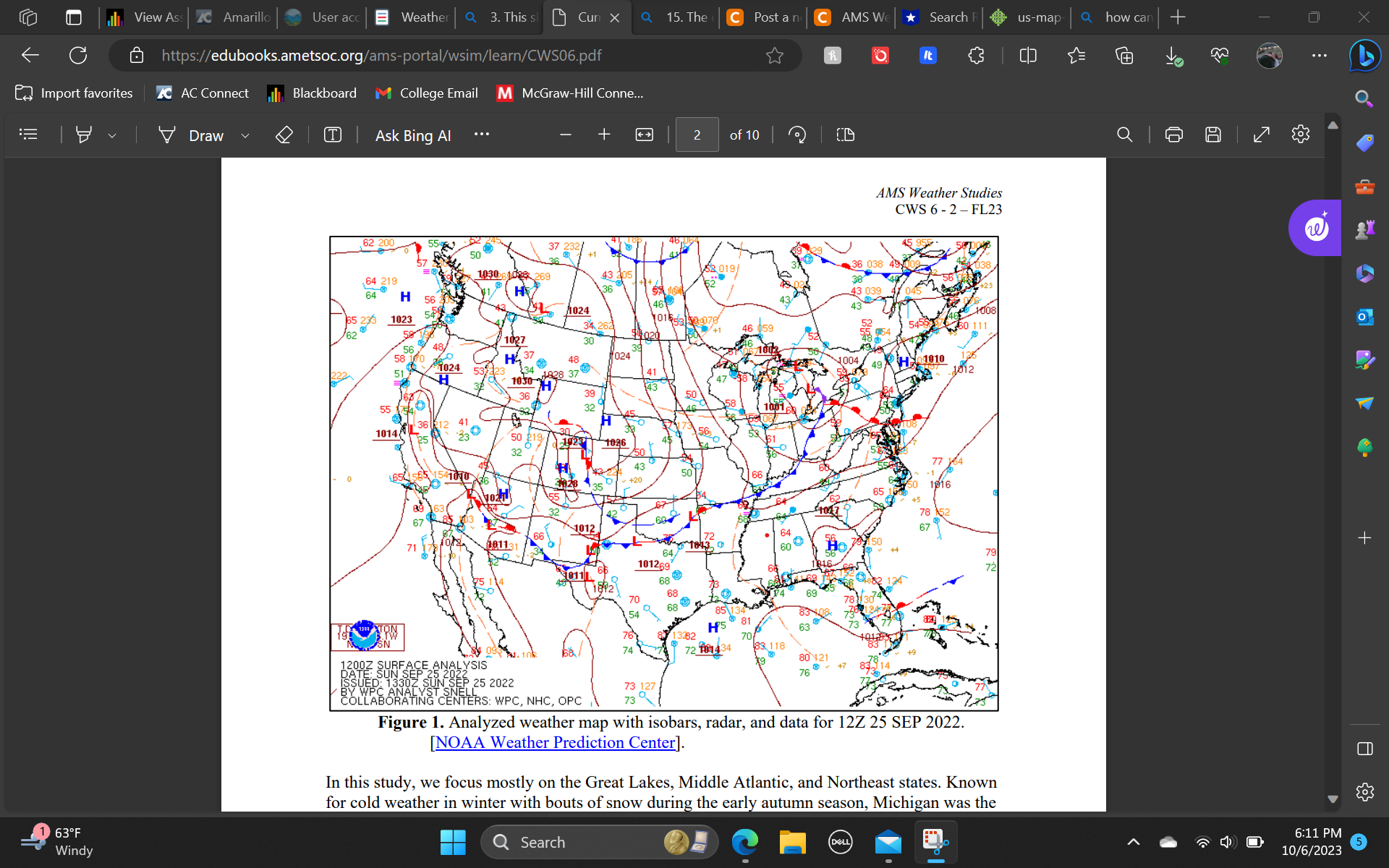Open the Draw pen options dropdown

pos(245,135)
